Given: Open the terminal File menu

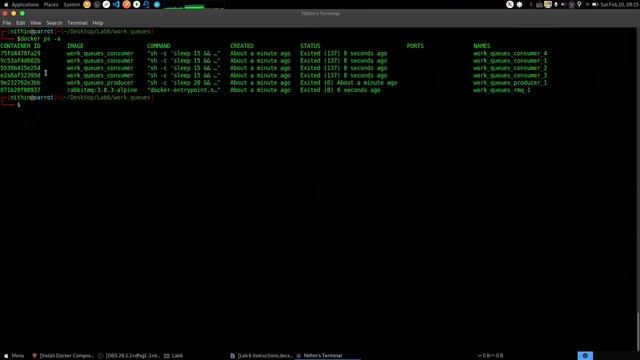Looking at the screenshot, I should (x=7, y=23).
